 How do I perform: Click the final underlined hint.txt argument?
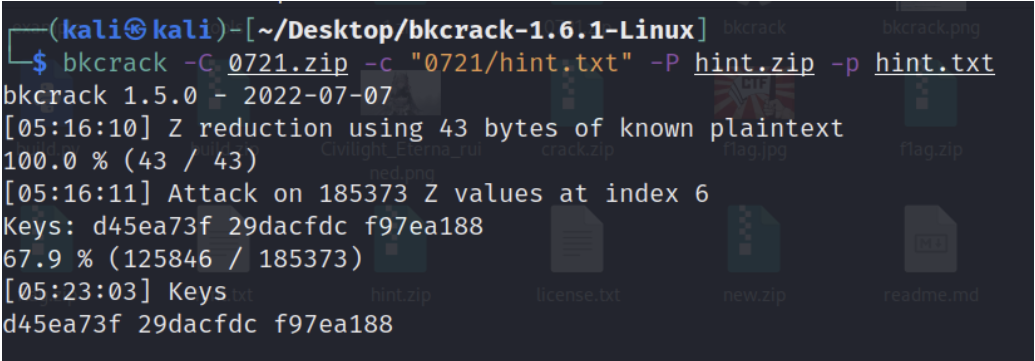tap(935, 63)
